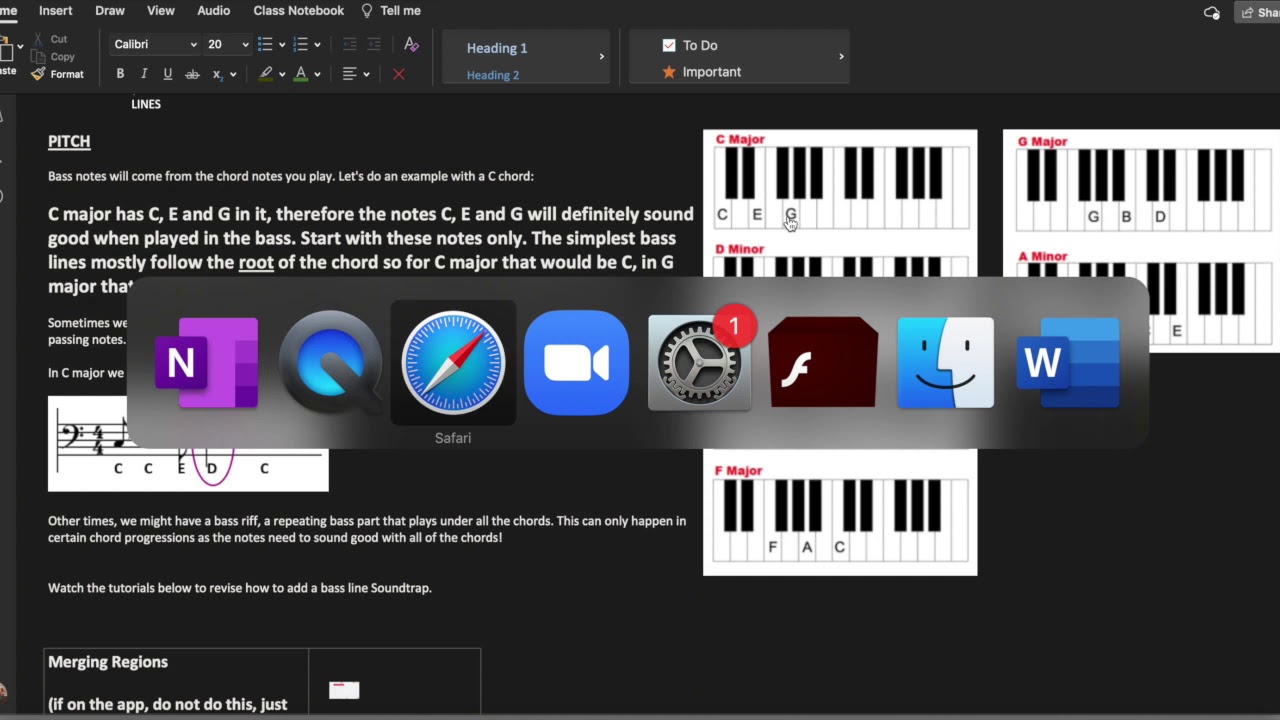The width and height of the screenshot is (1280, 720).
Task: Expand the tags gallery
Action: pos(841,57)
